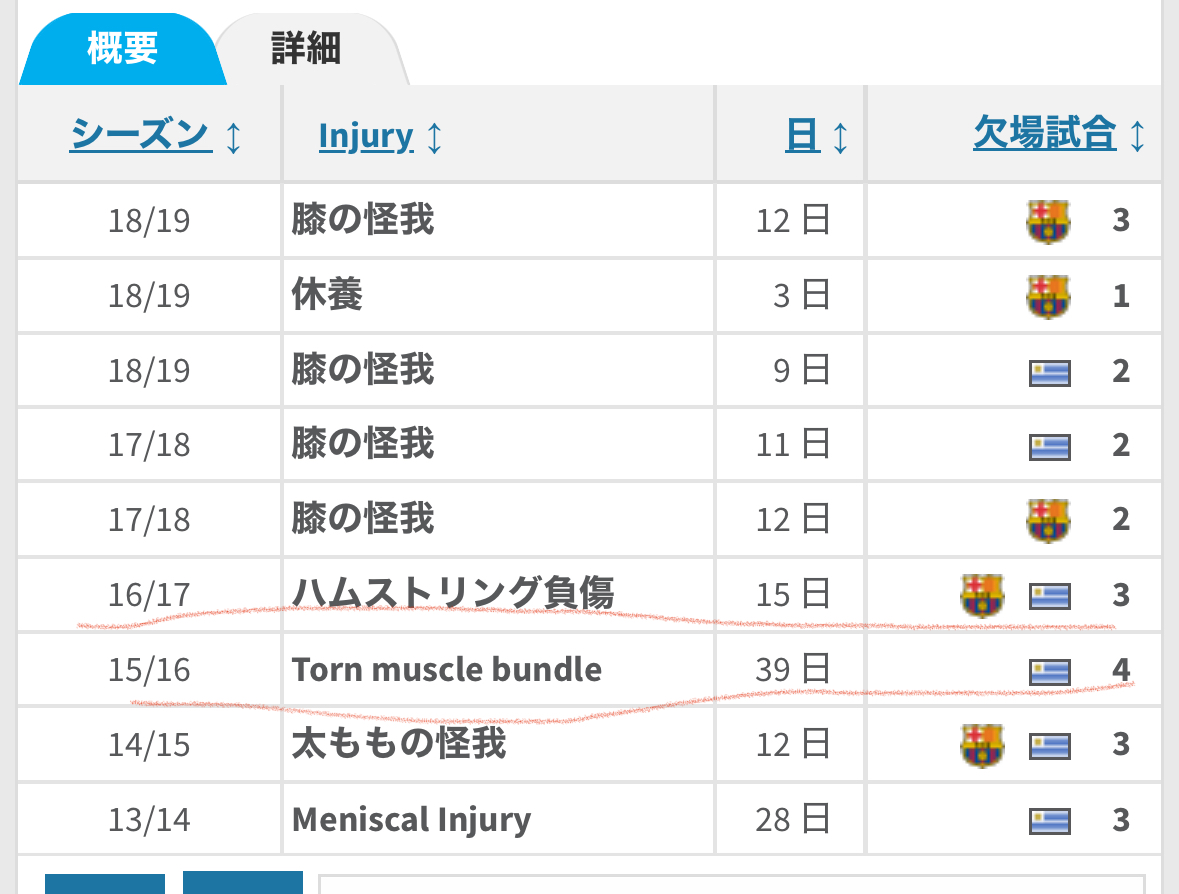Toggle sort arrow next to シーズン
The height and width of the screenshot is (894, 1179).
233,138
